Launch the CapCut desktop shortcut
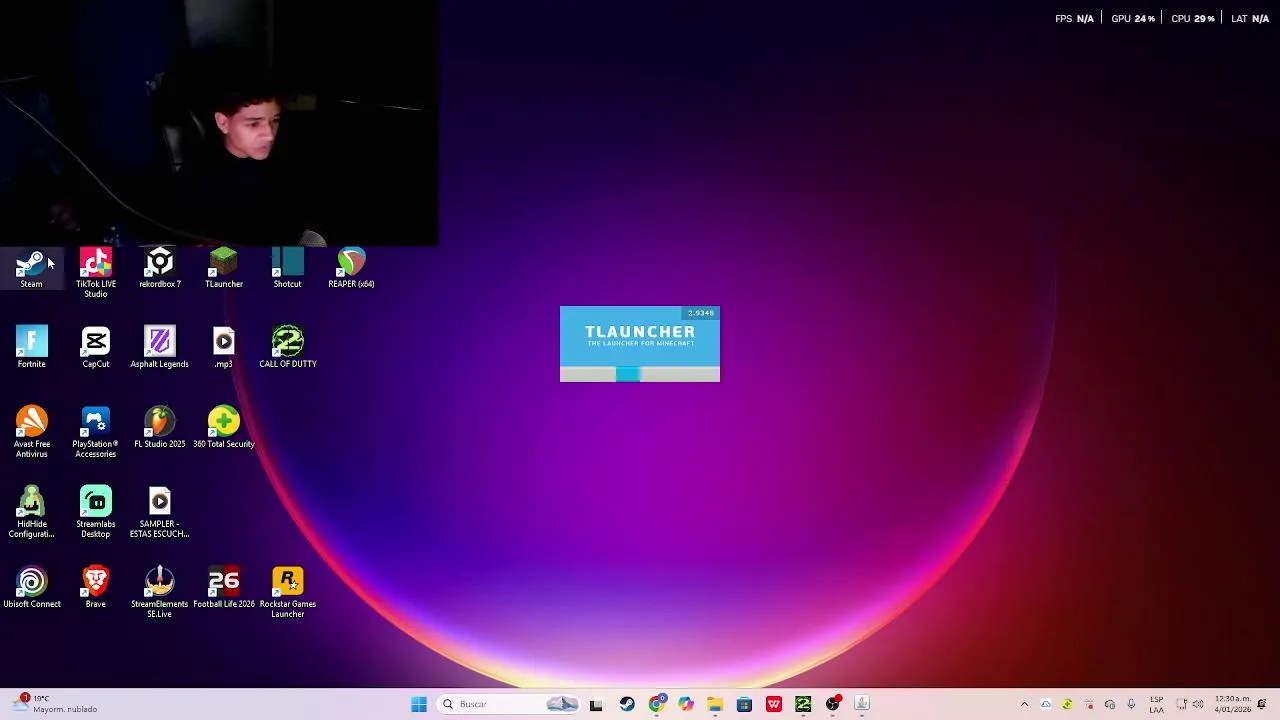This screenshot has height=720, width=1280. [x=96, y=347]
